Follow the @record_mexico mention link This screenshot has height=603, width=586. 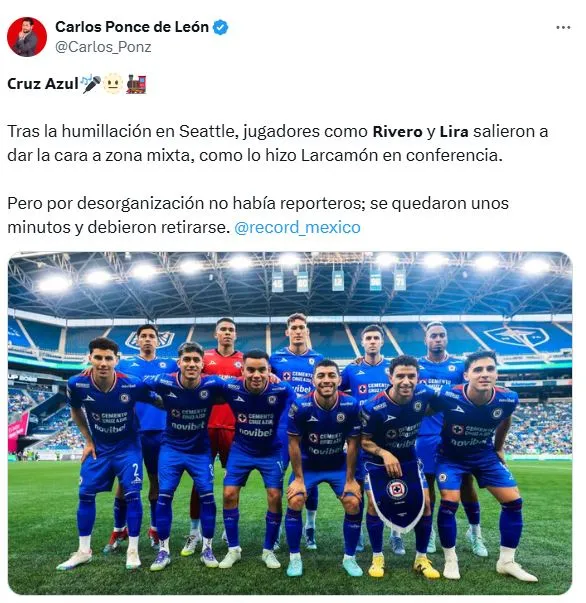coord(297,227)
